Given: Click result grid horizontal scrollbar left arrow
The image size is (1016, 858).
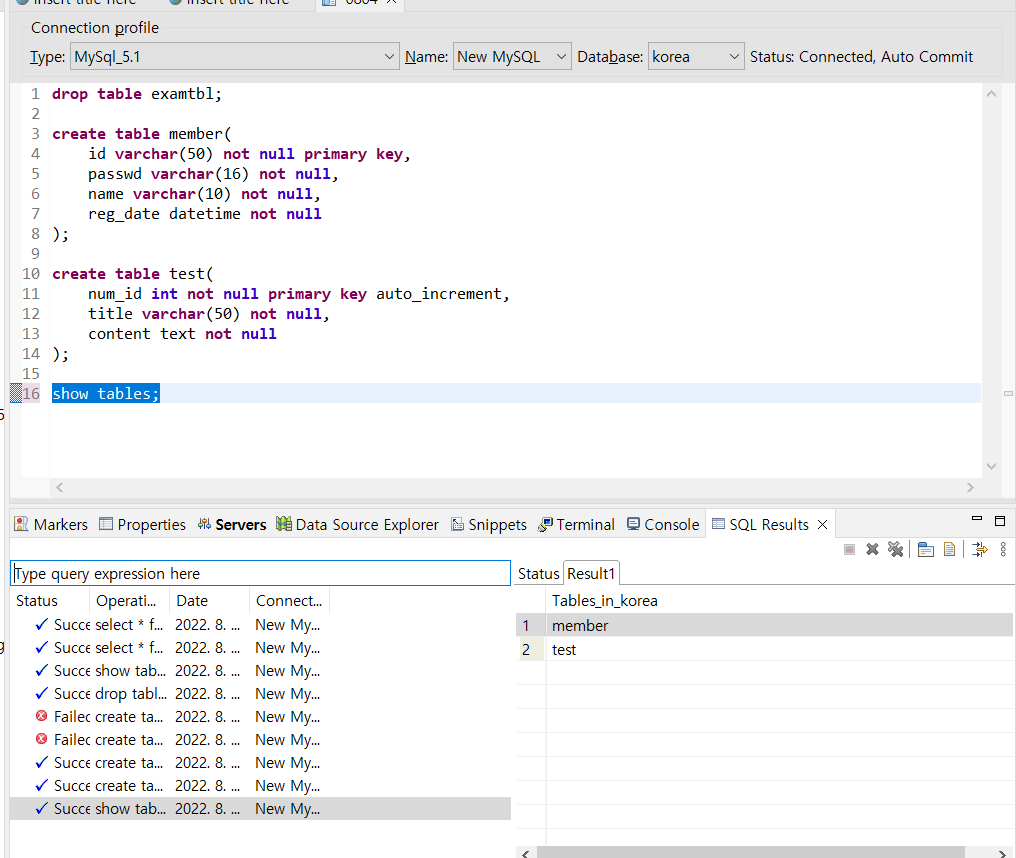Looking at the screenshot, I should (525, 853).
